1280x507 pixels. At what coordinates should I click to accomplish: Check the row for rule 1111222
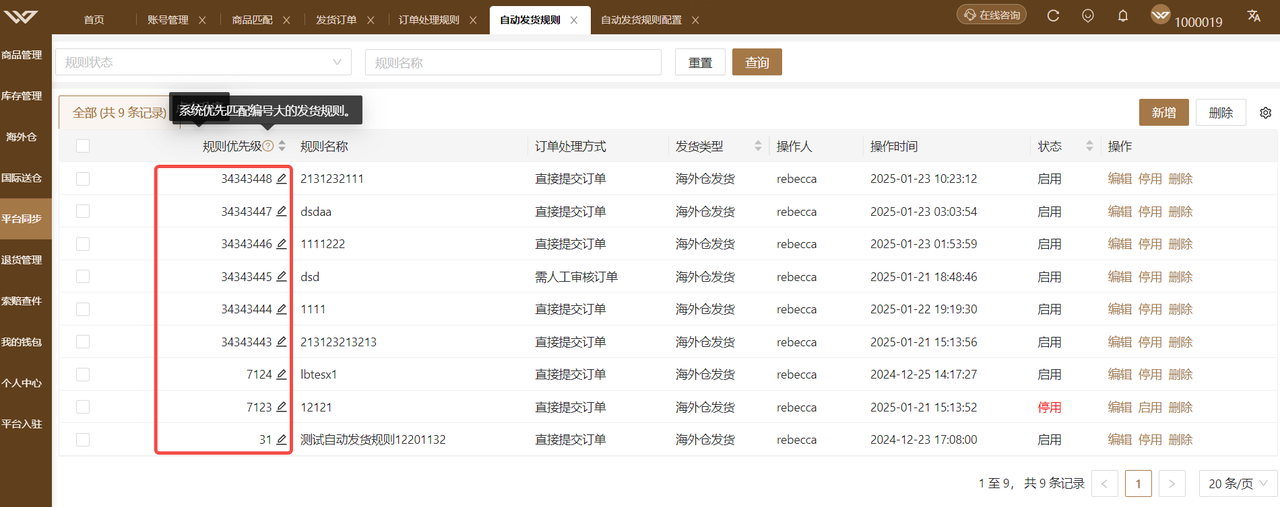point(83,244)
